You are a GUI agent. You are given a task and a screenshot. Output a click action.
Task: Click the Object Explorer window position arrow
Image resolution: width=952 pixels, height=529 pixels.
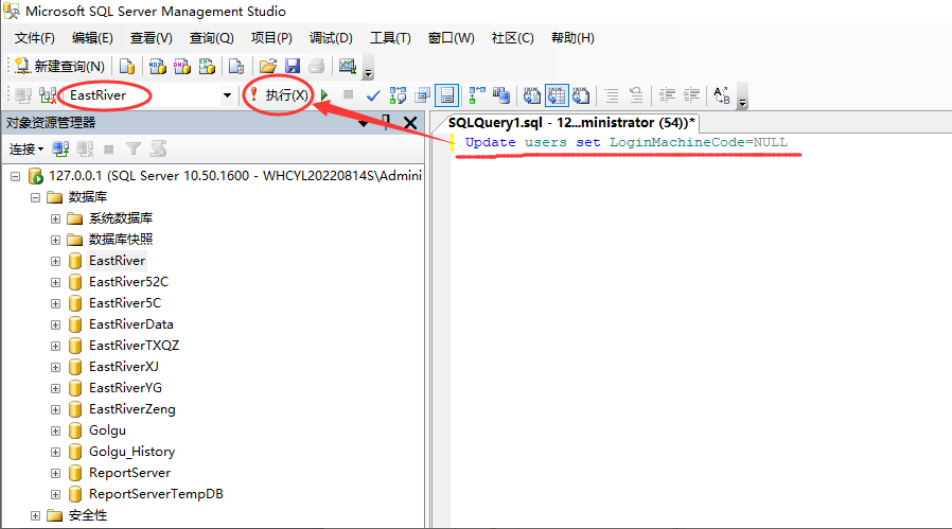pos(363,123)
